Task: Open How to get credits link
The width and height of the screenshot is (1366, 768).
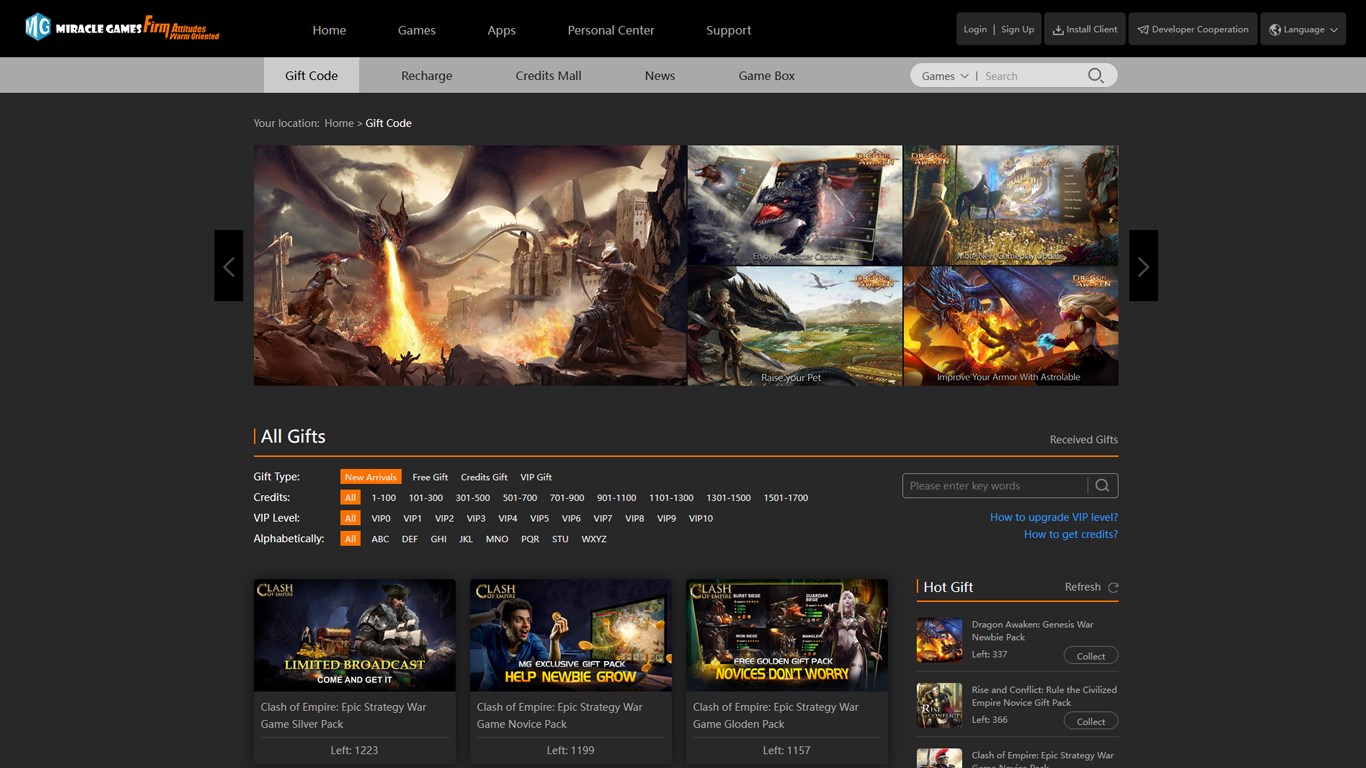Action: click(1071, 534)
